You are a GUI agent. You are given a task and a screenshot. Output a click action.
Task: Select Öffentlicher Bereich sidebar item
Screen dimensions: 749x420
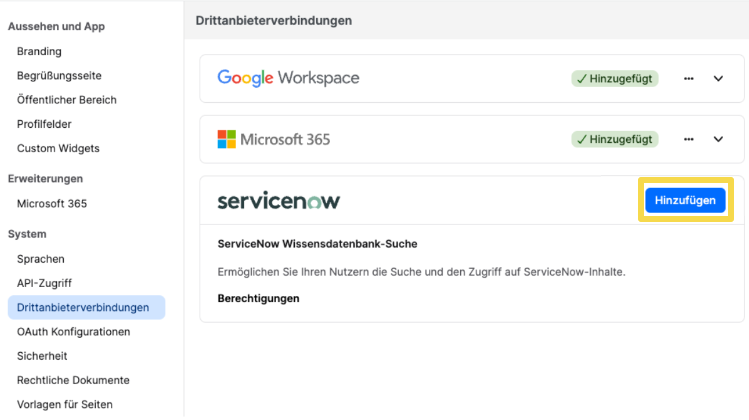click(x=67, y=100)
